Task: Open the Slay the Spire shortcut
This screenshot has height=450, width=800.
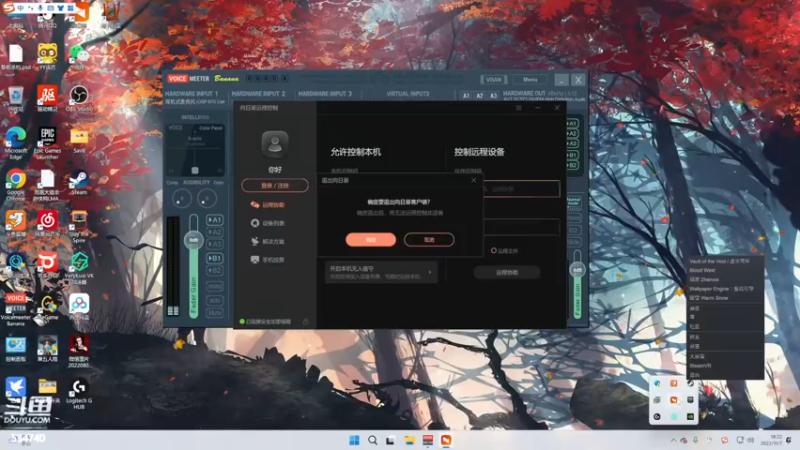Action: click(79, 226)
